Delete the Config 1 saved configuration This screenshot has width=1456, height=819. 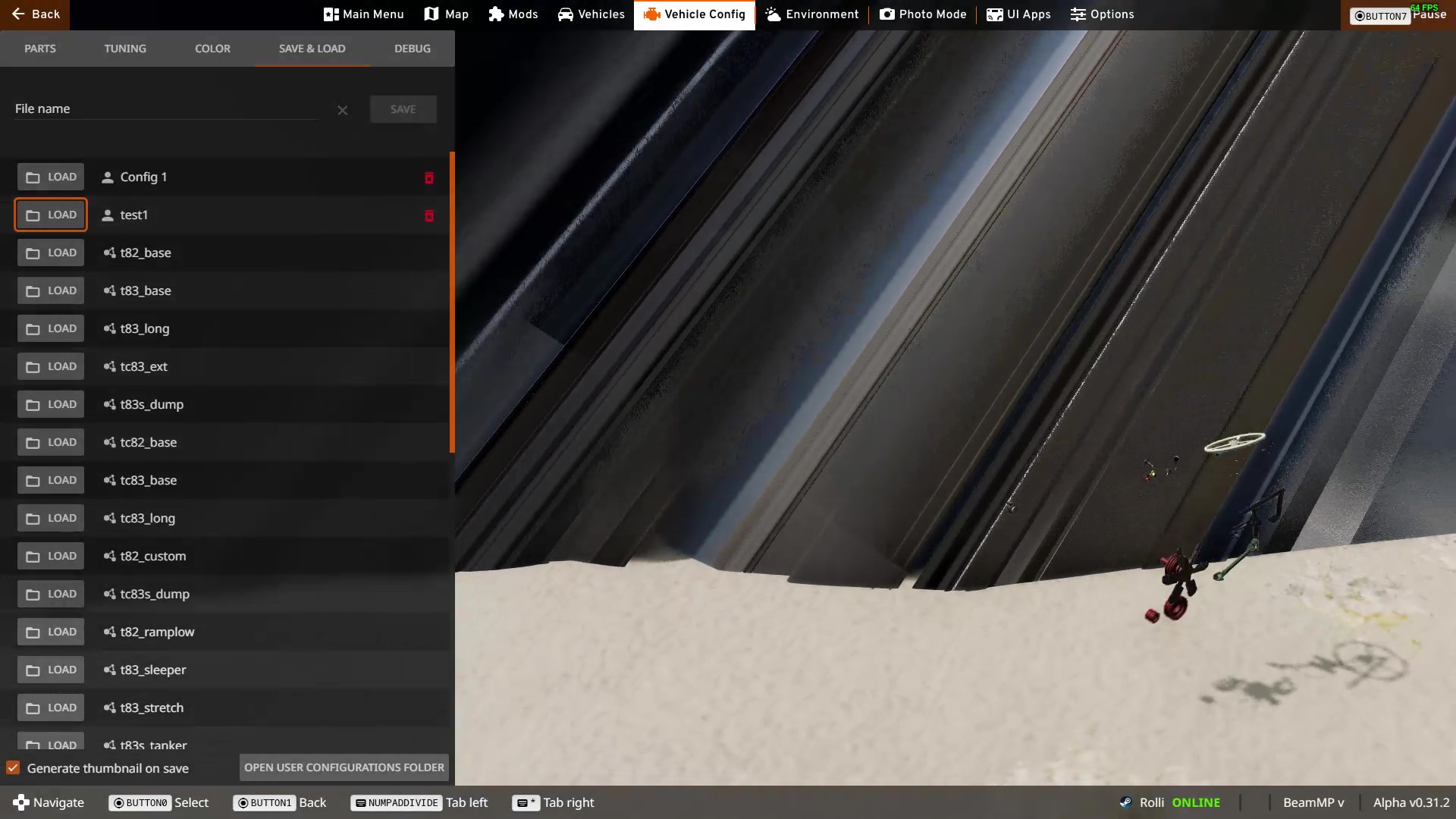coord(428,177)
